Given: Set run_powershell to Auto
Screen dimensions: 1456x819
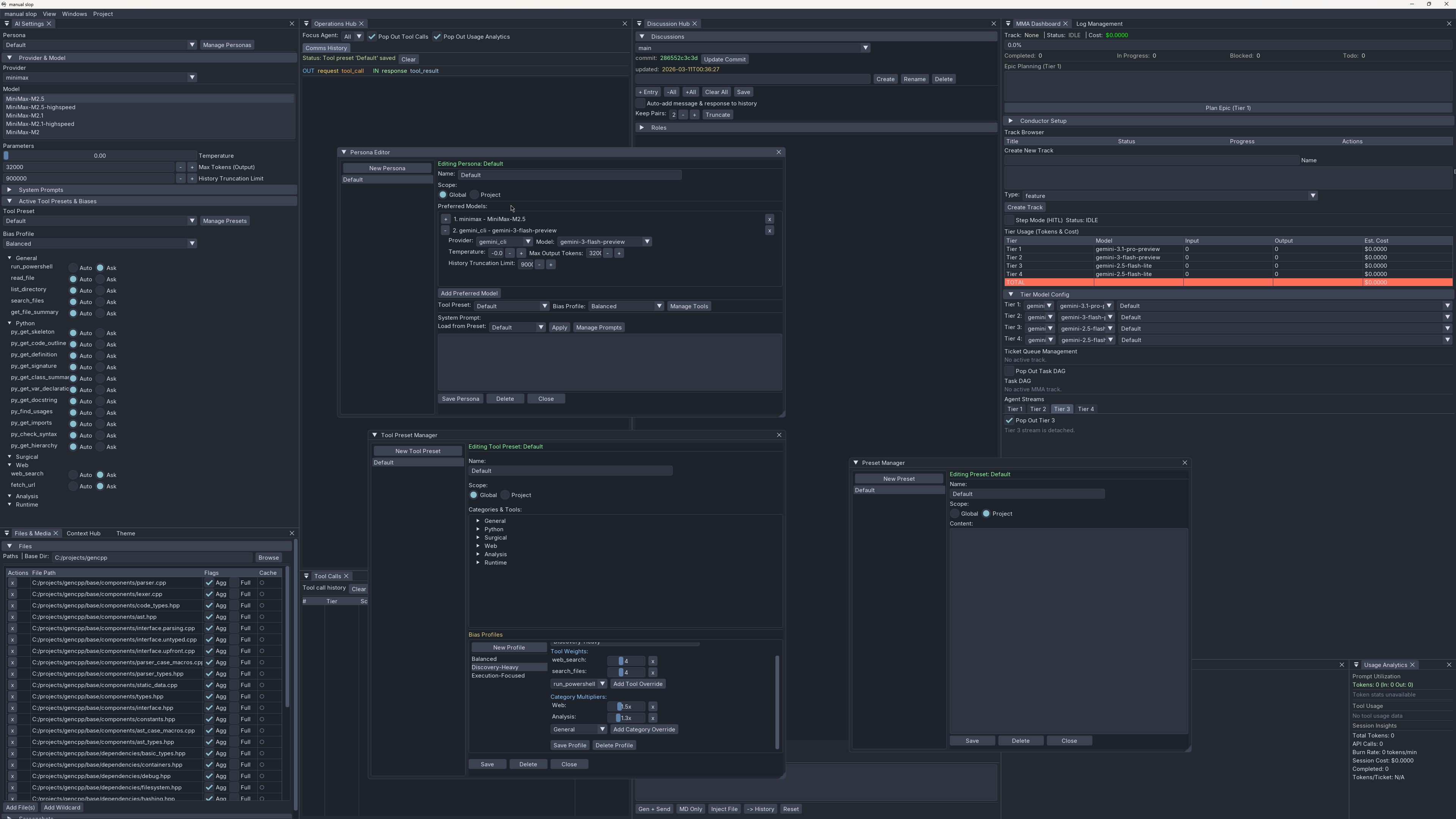Looking at the screenshot, I should click(74, 268).
